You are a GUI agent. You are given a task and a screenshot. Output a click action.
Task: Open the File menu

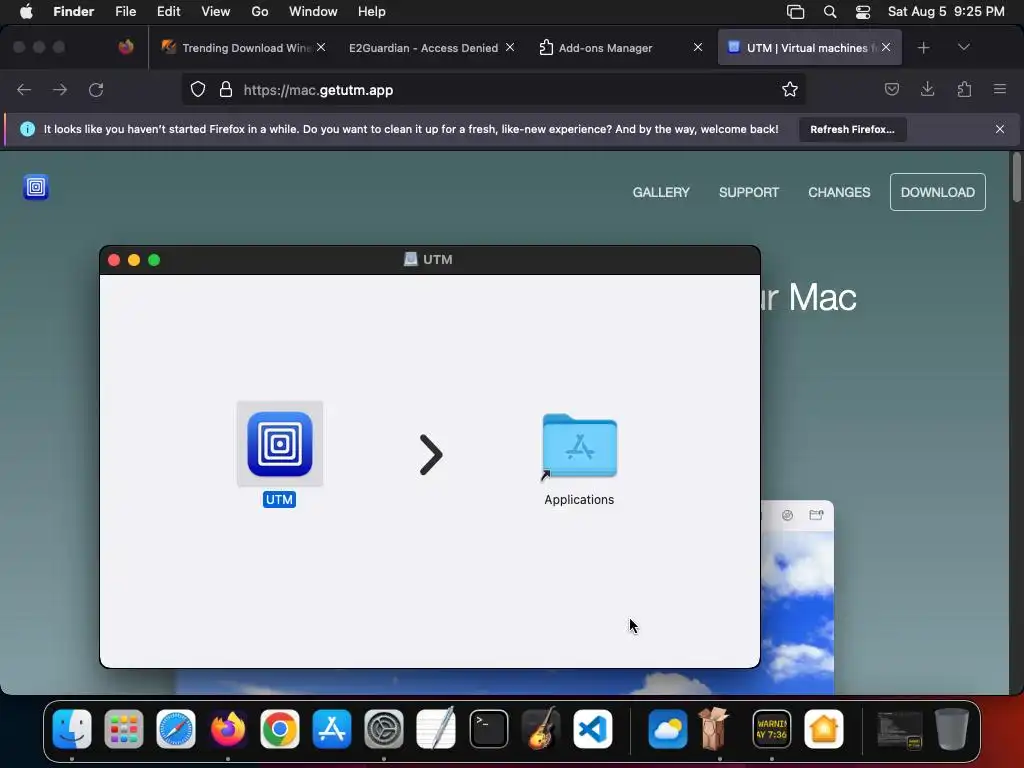click(x=125, y=12)
